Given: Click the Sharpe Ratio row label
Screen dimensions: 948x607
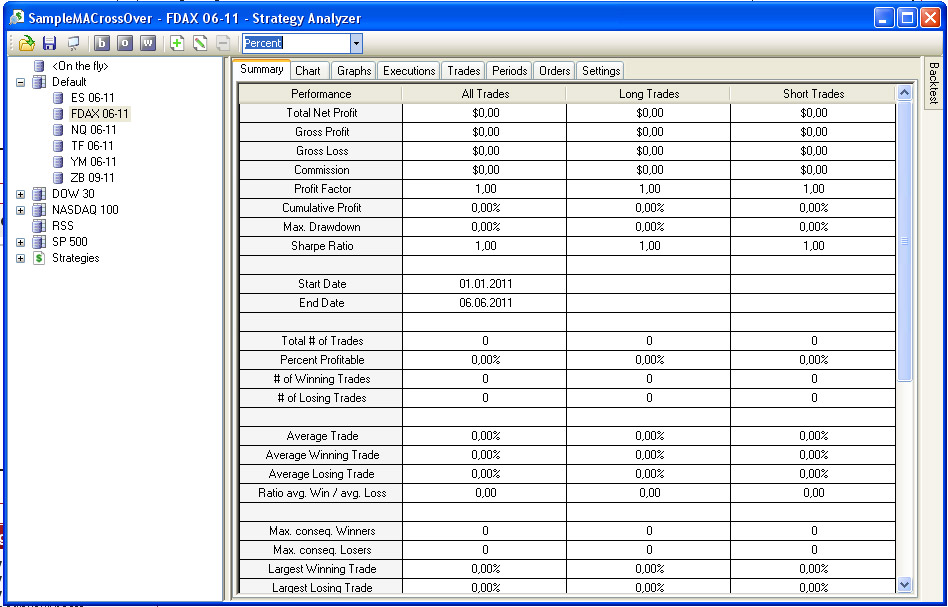Looking at the screenshot, I should coord(322,246).
